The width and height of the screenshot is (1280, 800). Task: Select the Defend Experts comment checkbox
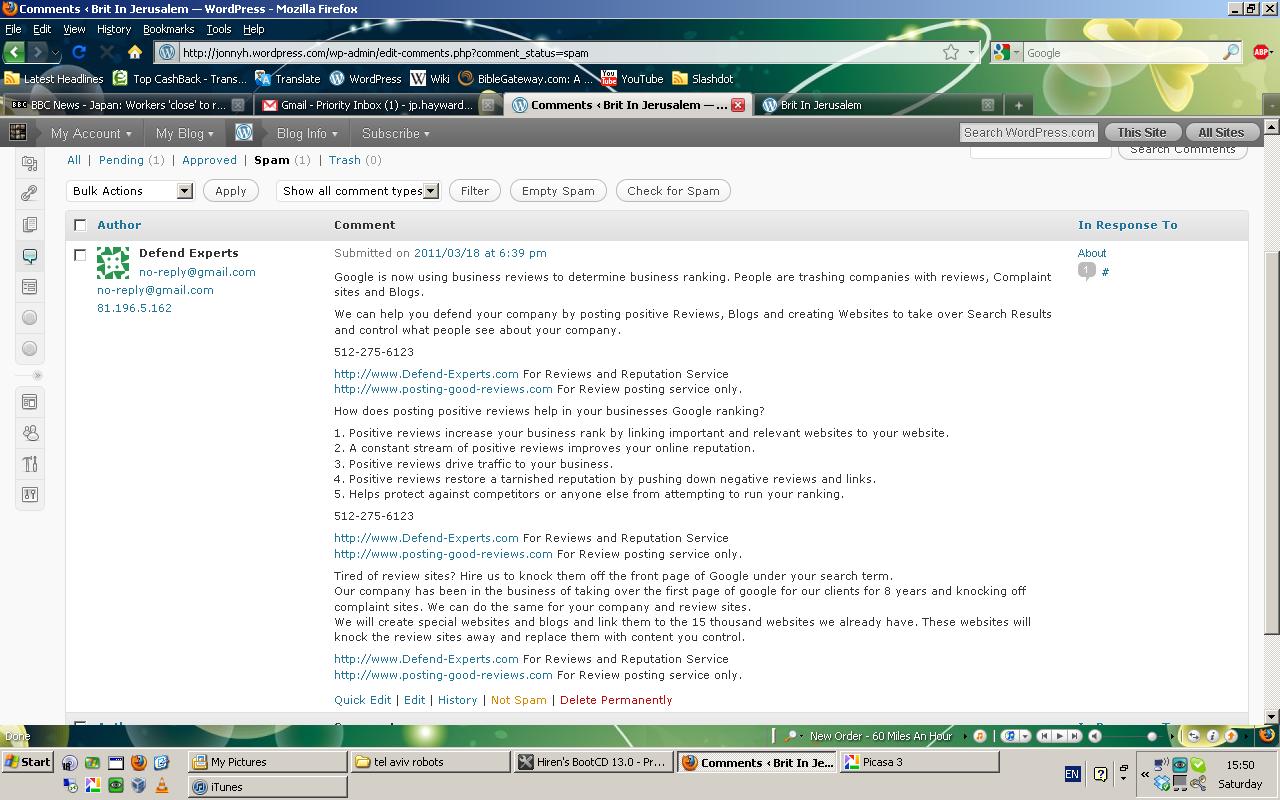point(80,255)
